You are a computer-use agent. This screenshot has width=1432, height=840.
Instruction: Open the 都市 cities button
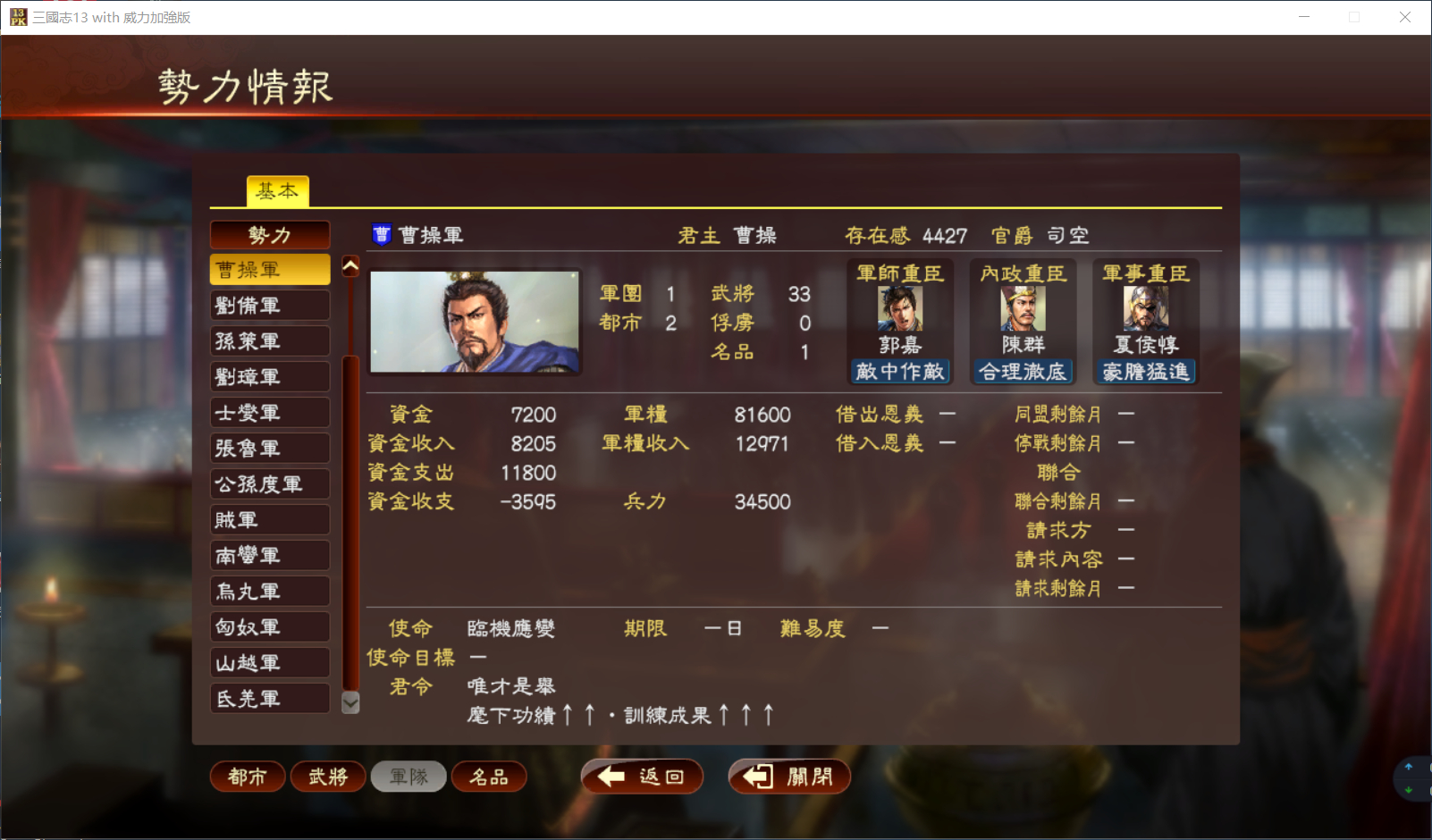tap(248, 777)
